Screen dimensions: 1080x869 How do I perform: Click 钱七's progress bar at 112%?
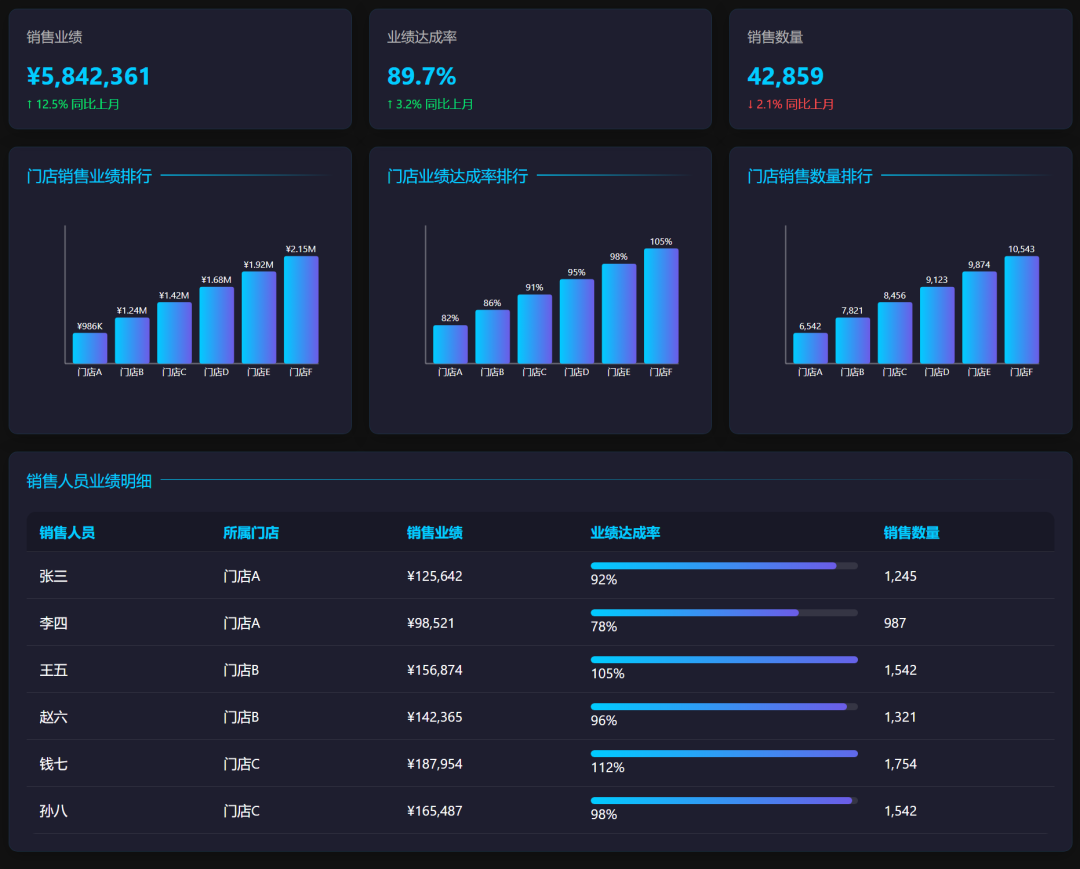pos(724,753)
